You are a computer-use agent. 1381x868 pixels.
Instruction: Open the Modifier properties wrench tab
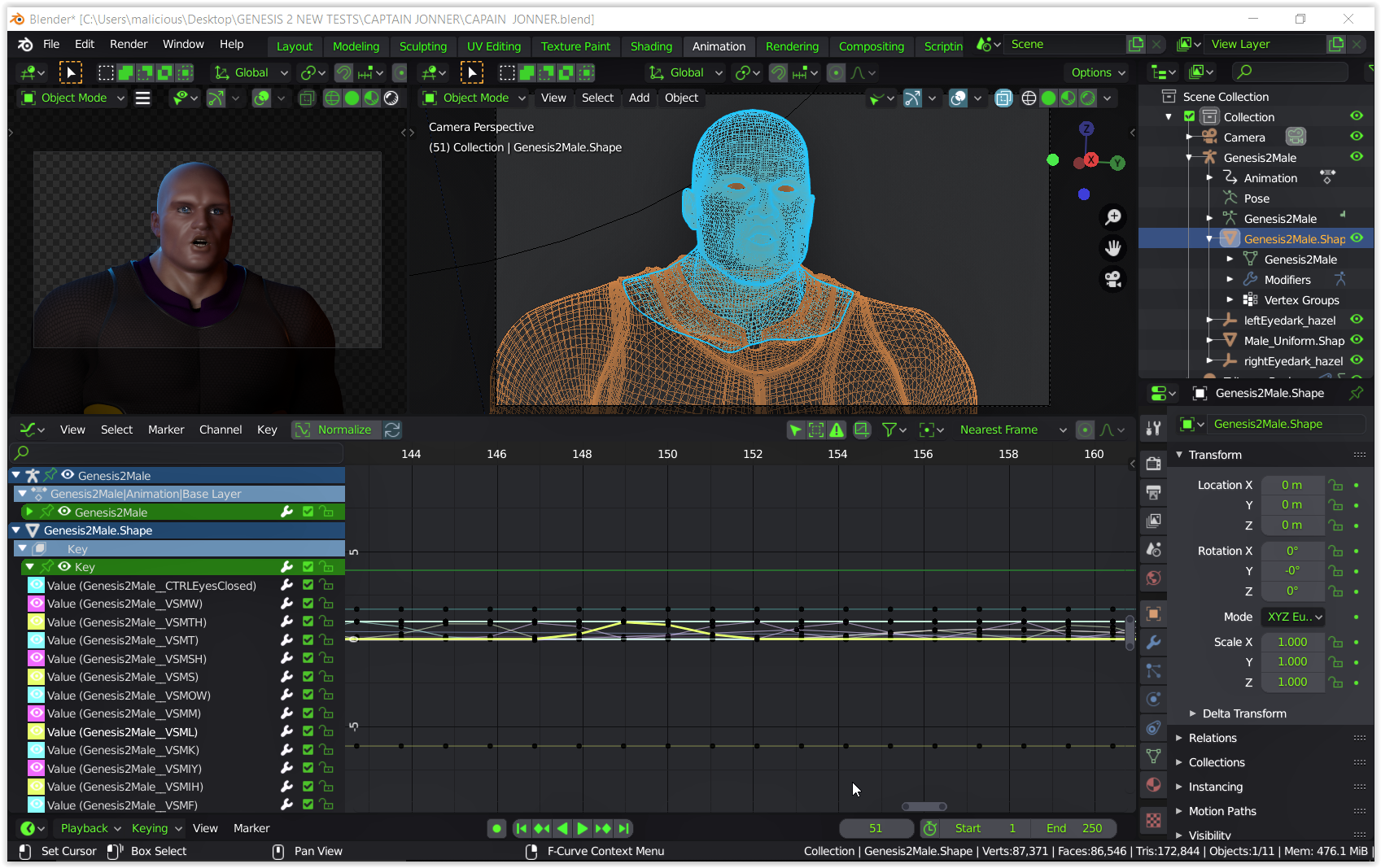point(1153,643)
